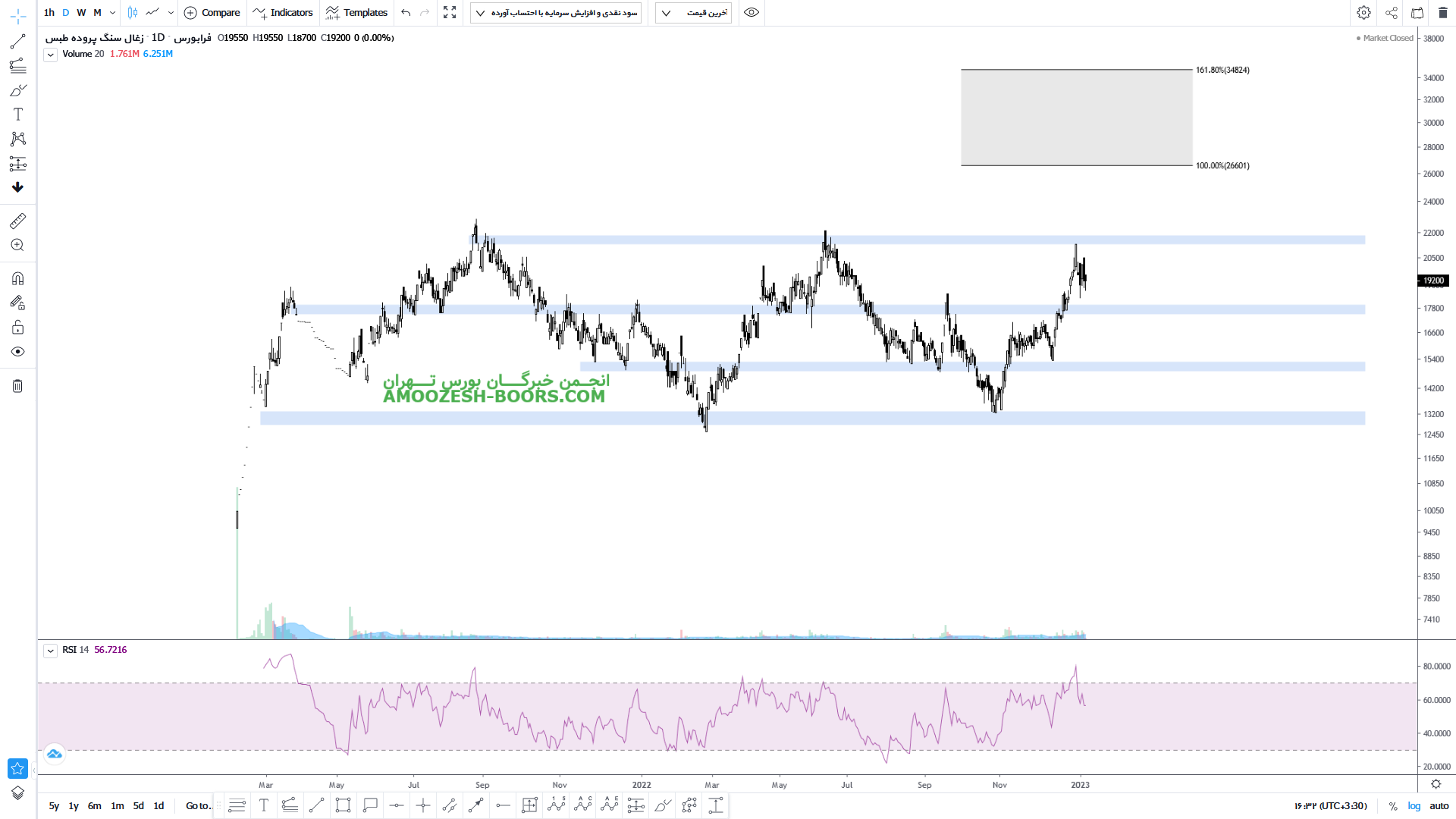Click the ruler measure tool
Viewport: 1456px width, 819px height.
coord(17,221)
